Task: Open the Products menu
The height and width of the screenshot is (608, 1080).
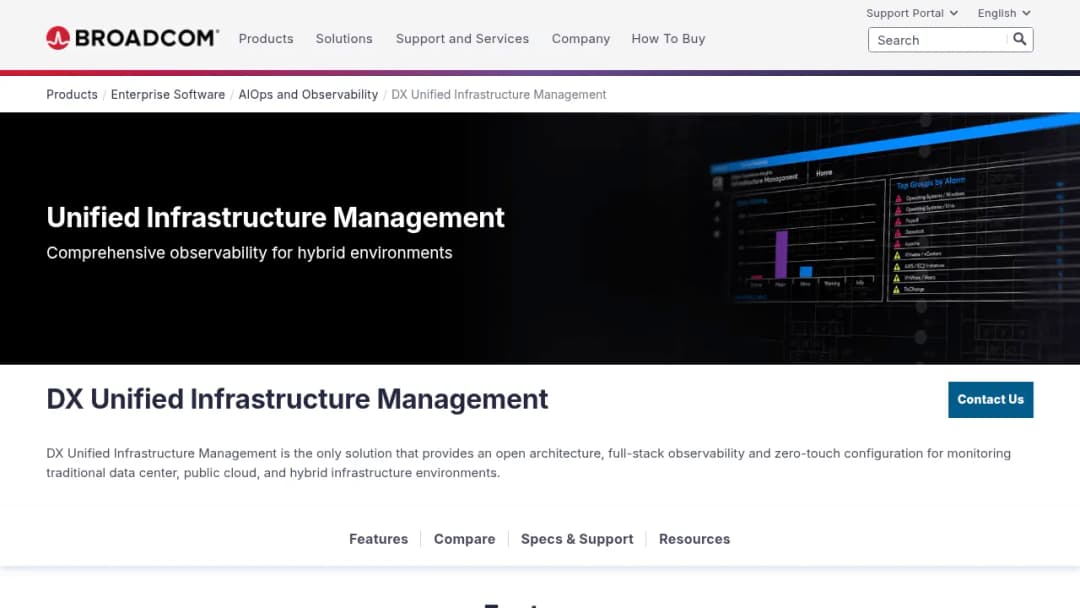Action: [x=266, y=39]
